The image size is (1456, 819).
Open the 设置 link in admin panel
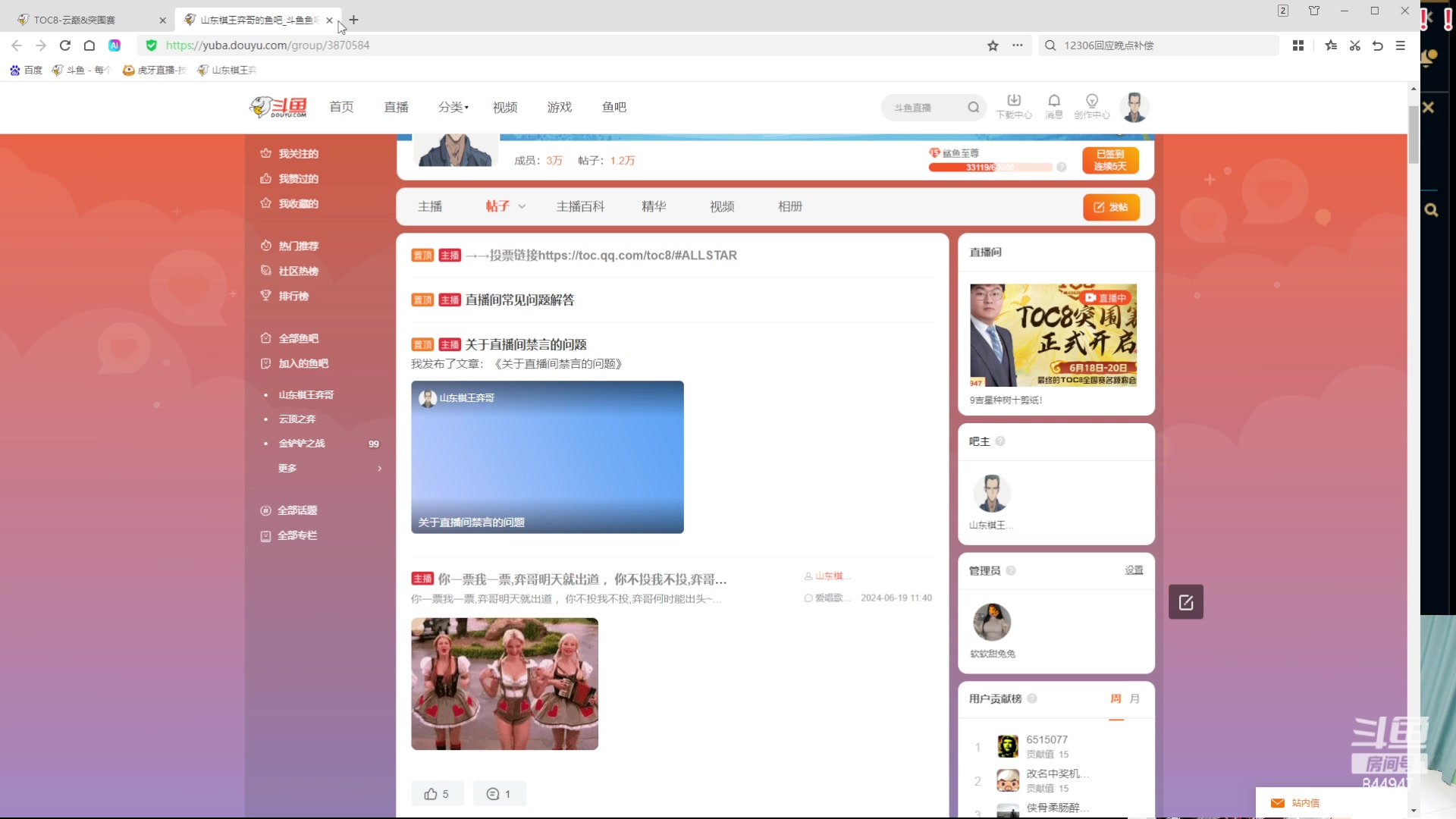point(1134,570)
